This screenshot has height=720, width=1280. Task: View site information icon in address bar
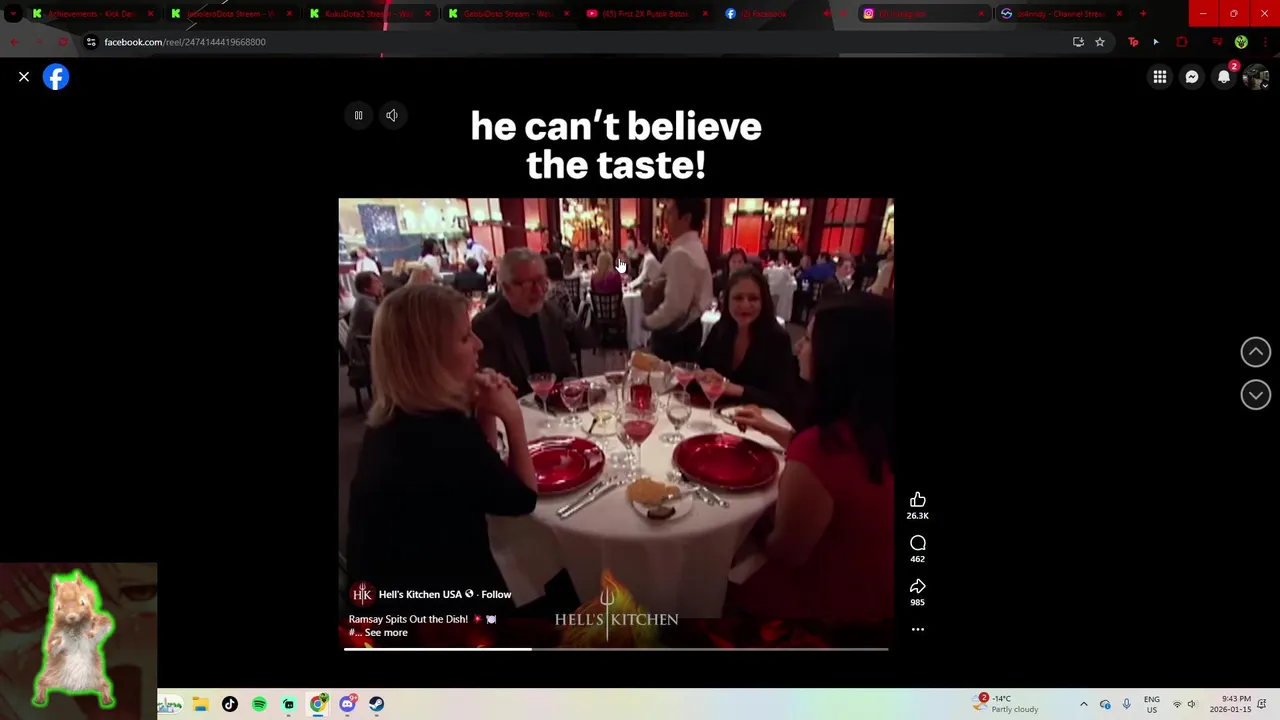click(91, 42)
